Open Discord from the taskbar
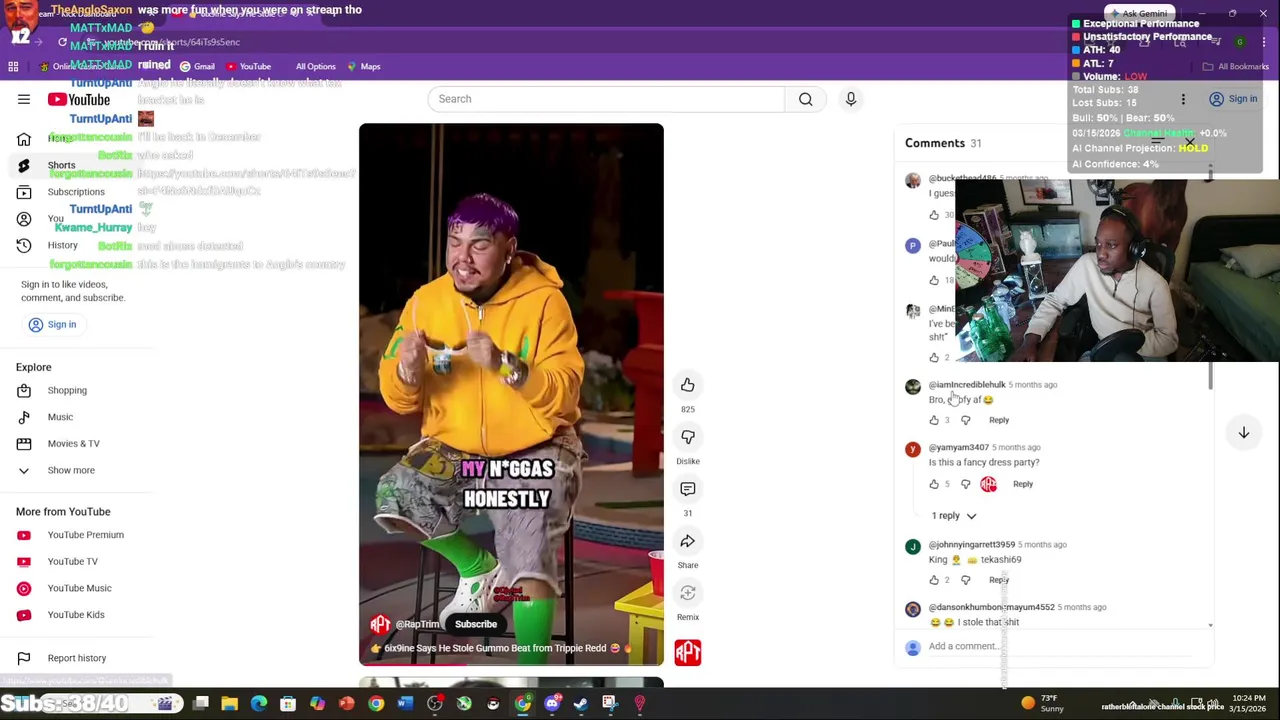The width and height of the screenshot is (1280, 720). point(552,704)
